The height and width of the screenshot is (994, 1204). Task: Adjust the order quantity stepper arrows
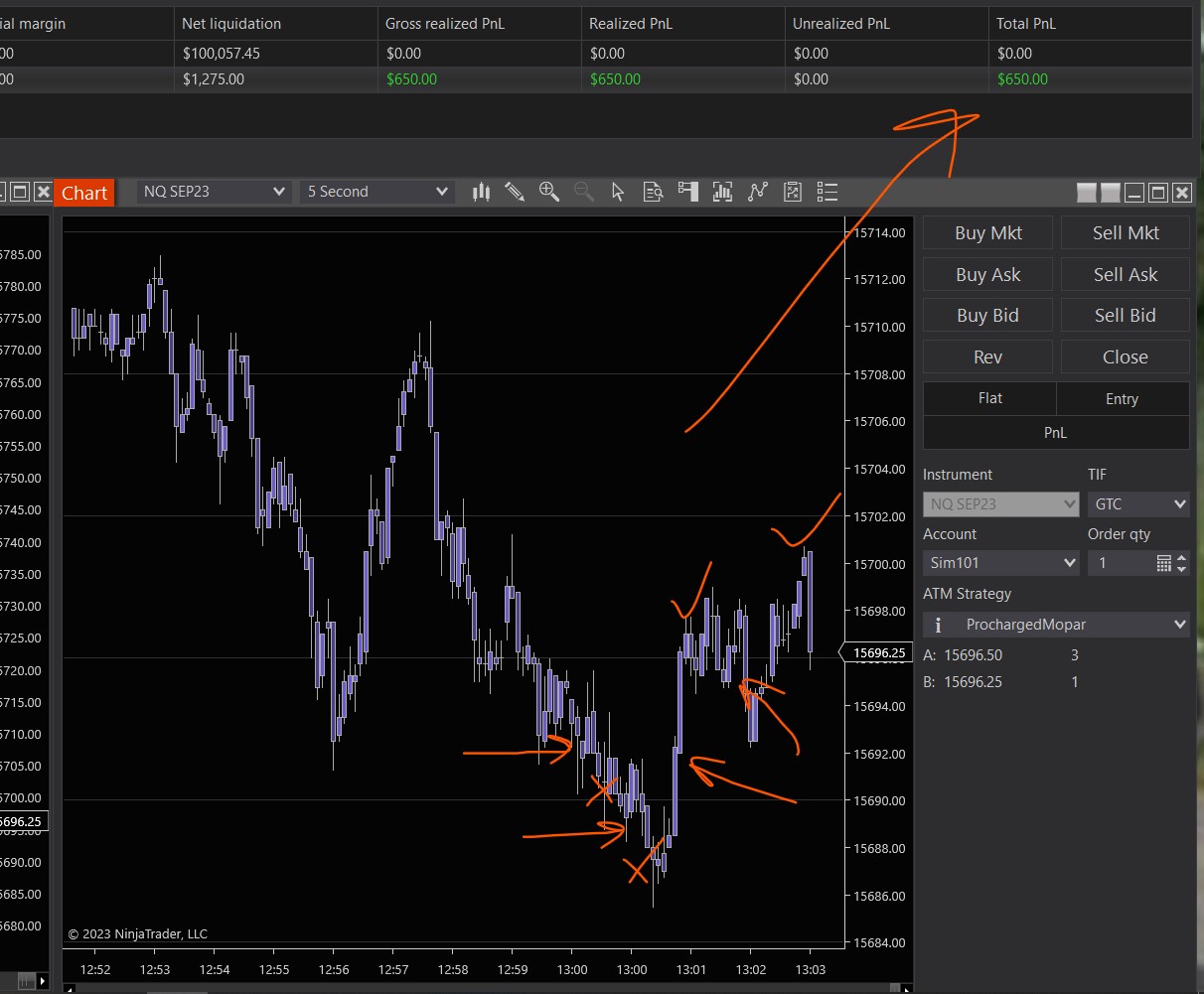(x=1181, y=563)
